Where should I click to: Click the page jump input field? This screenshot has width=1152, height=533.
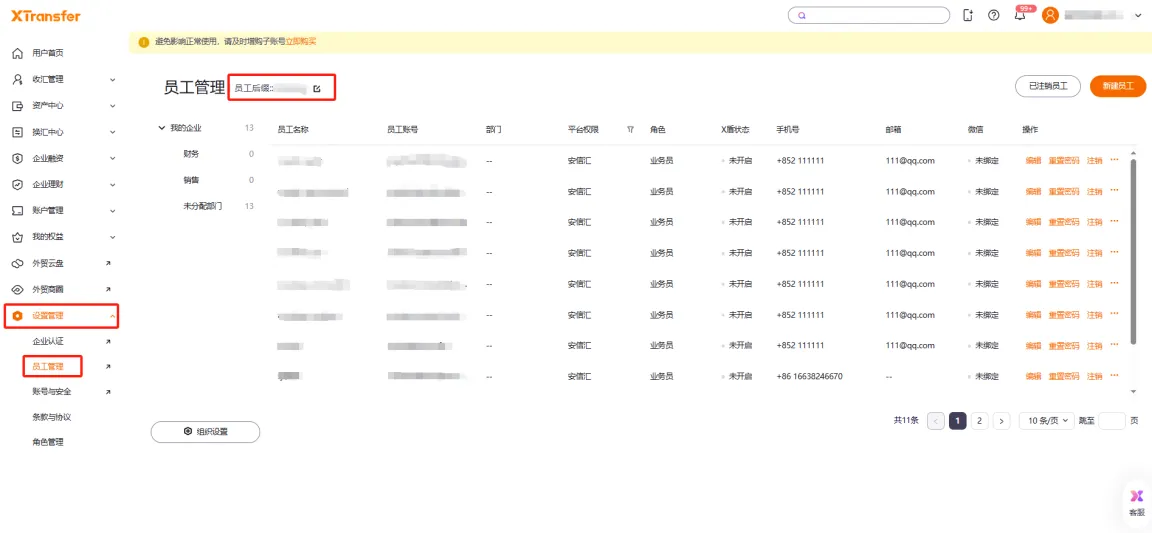coord(1112,421)
